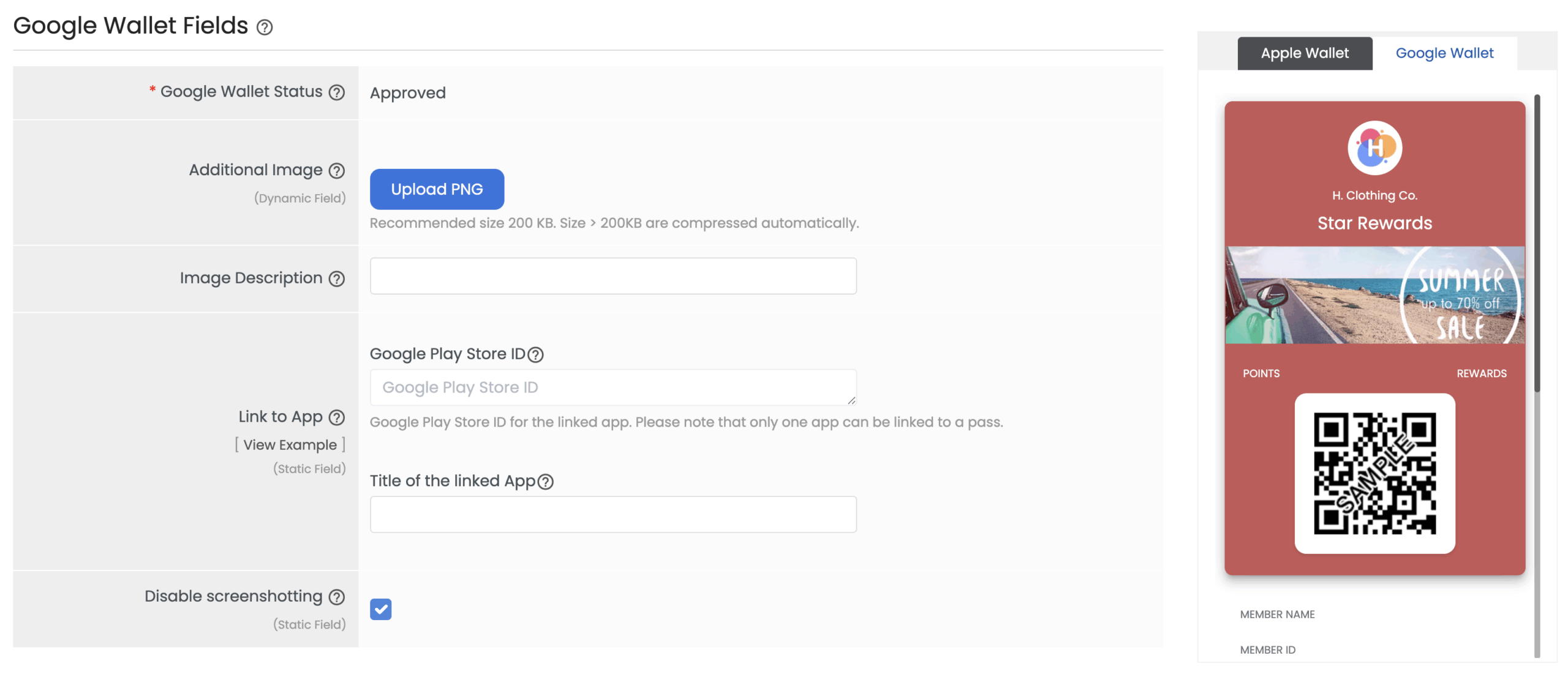The width and height of the screenshot is (1568, 677).
Task: Open the Disable screenshotting help tooltip
Action: click(x=336, y=597)
